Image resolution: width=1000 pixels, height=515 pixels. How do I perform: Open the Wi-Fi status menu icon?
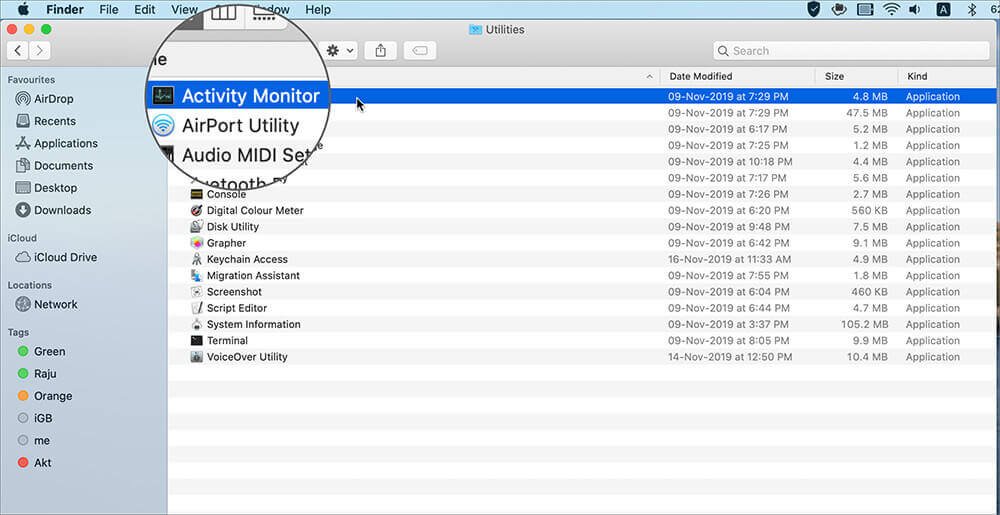coord(891,10)
